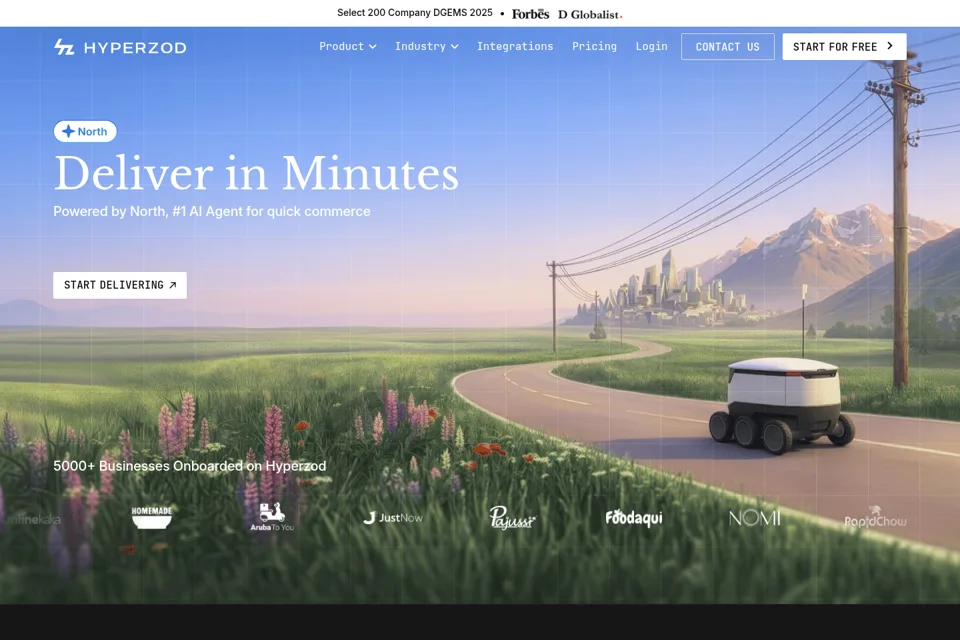The width and height of the screenshot is (960, 640).
Task: Click the North badge
Action: click(85, 132)
